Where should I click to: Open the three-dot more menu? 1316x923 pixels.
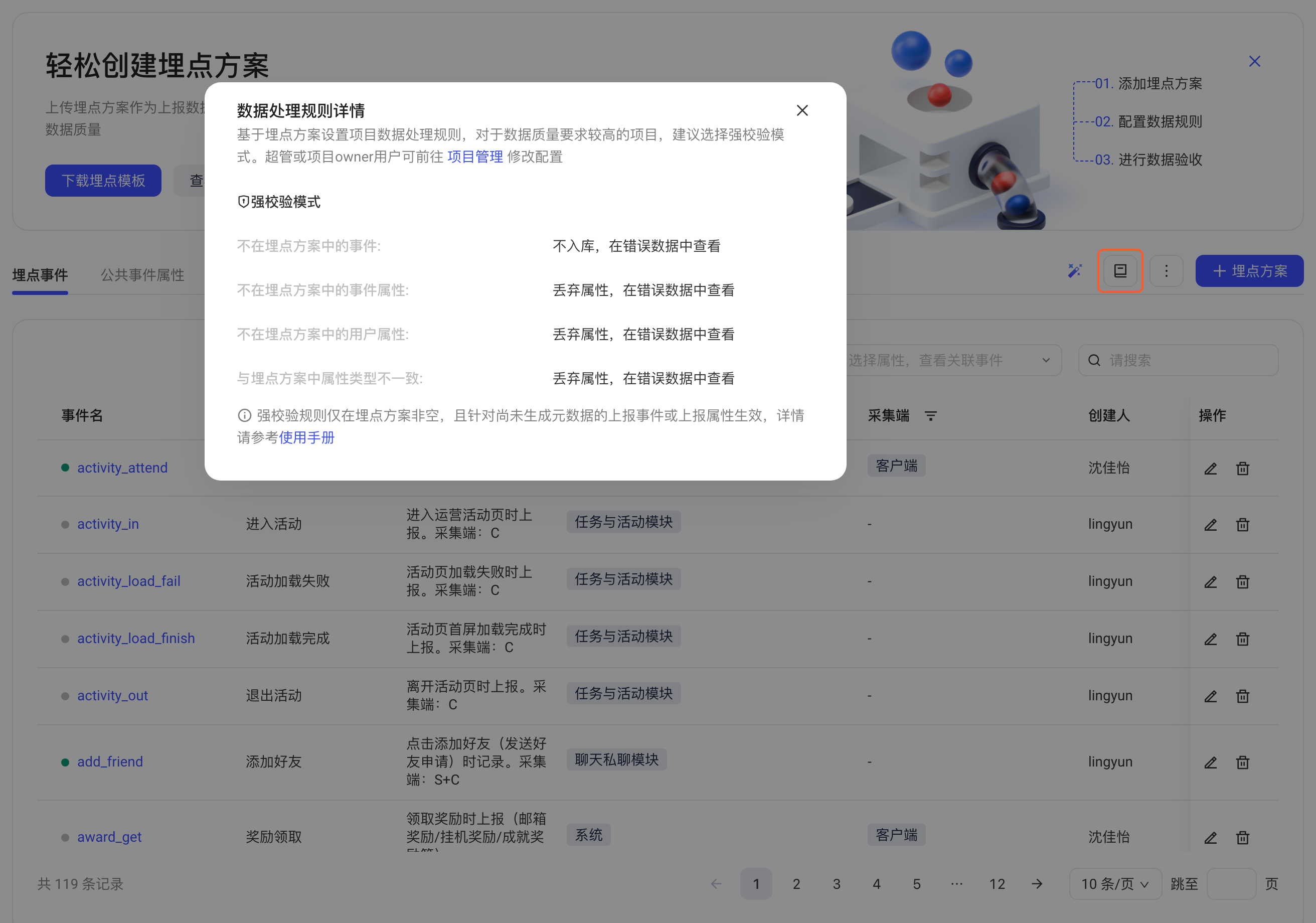1166,270
